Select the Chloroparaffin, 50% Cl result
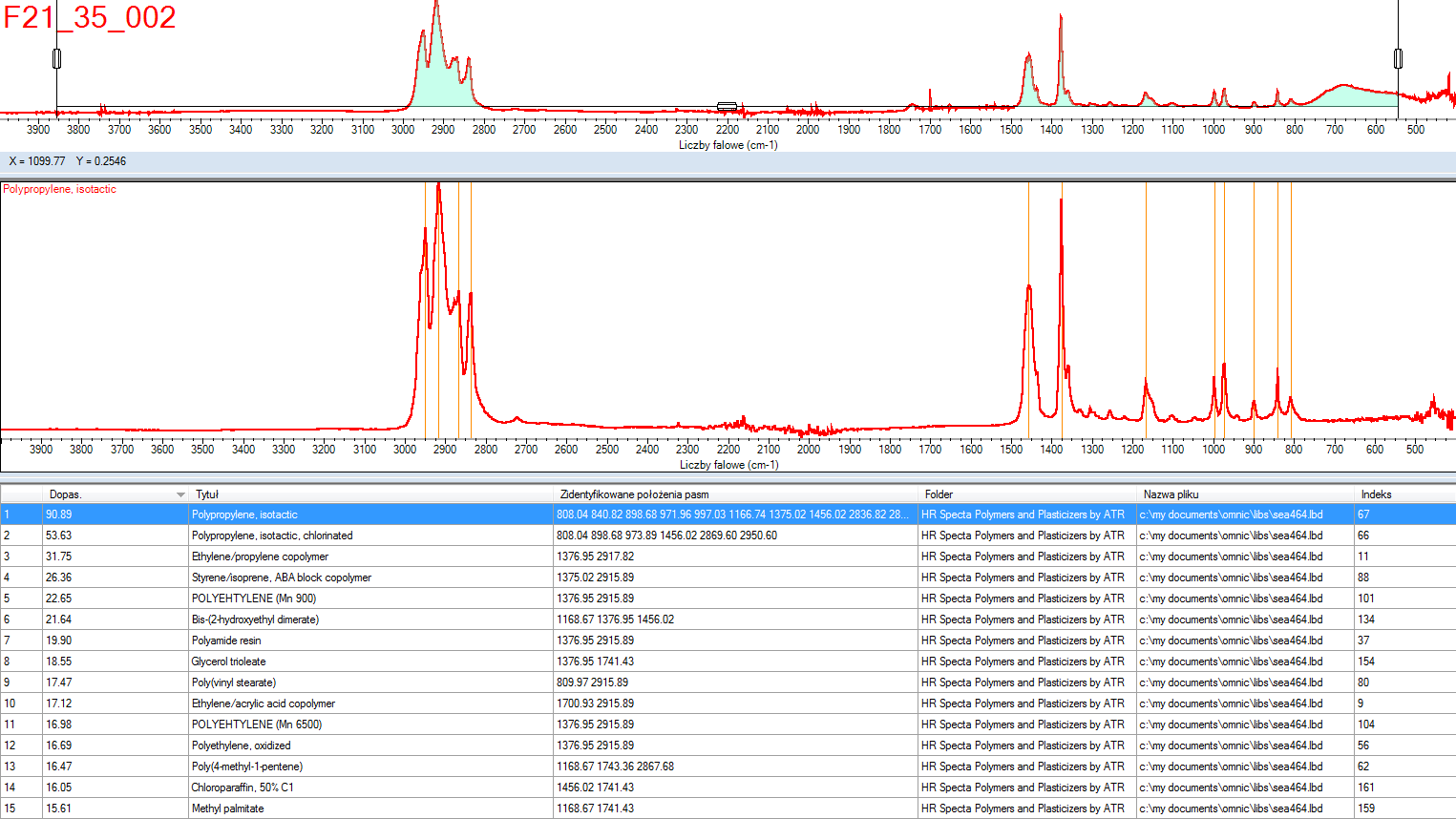Image resolution: width=1456 pixels, height=819 pixels. tap(243, 787)
